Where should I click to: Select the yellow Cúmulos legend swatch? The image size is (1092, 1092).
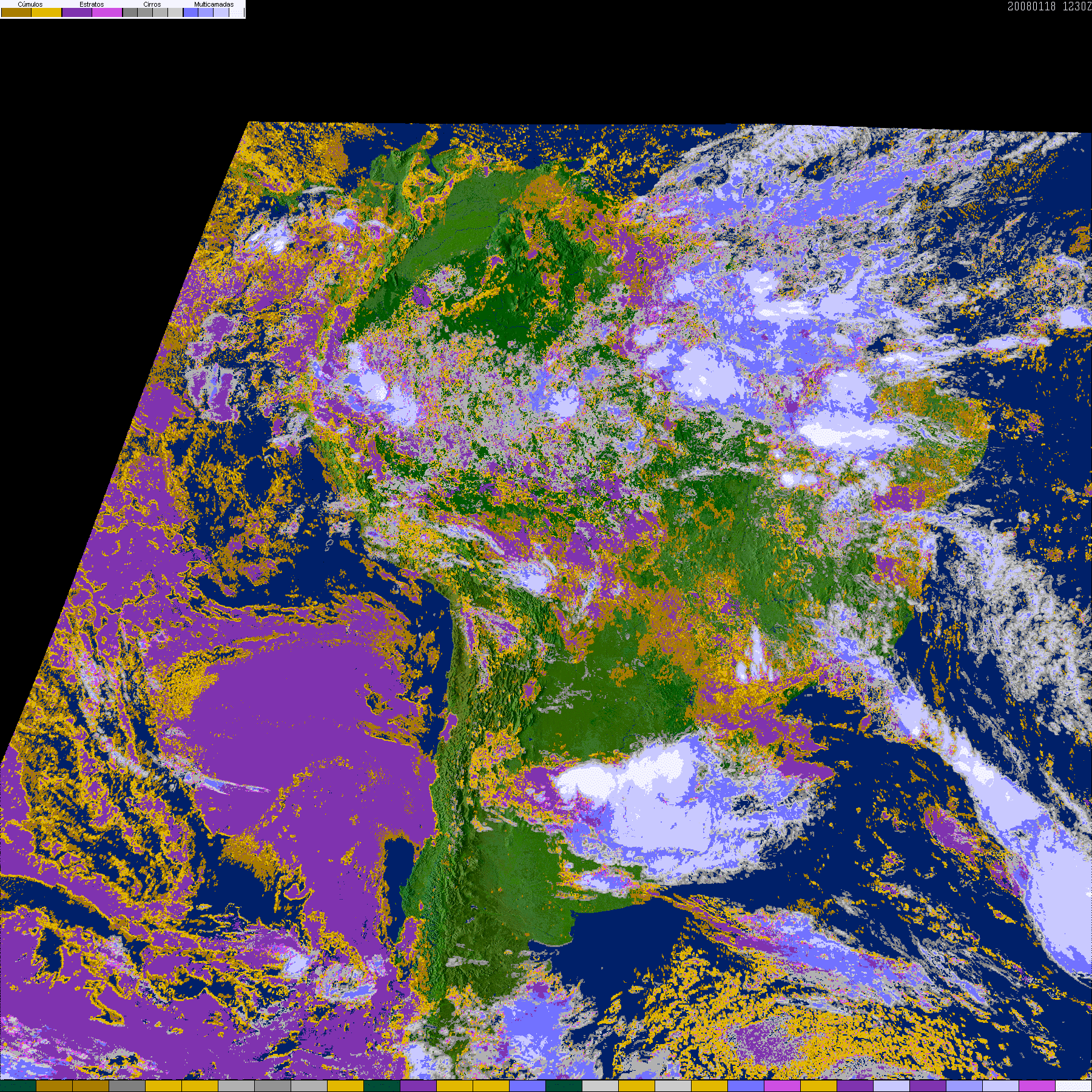pyautogui.click(x=47, y=13)
